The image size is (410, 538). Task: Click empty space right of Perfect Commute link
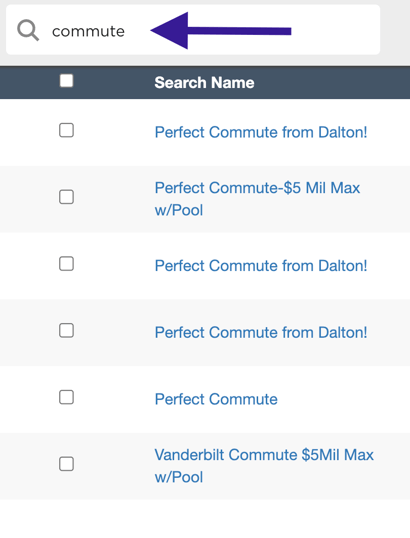click(343, 399)
